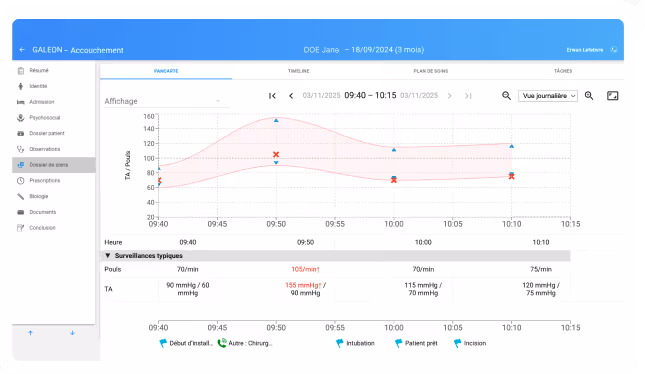Open the Prescriptions clock icon
The height and width of the screenshot is (374, 645).
point(21,181)
